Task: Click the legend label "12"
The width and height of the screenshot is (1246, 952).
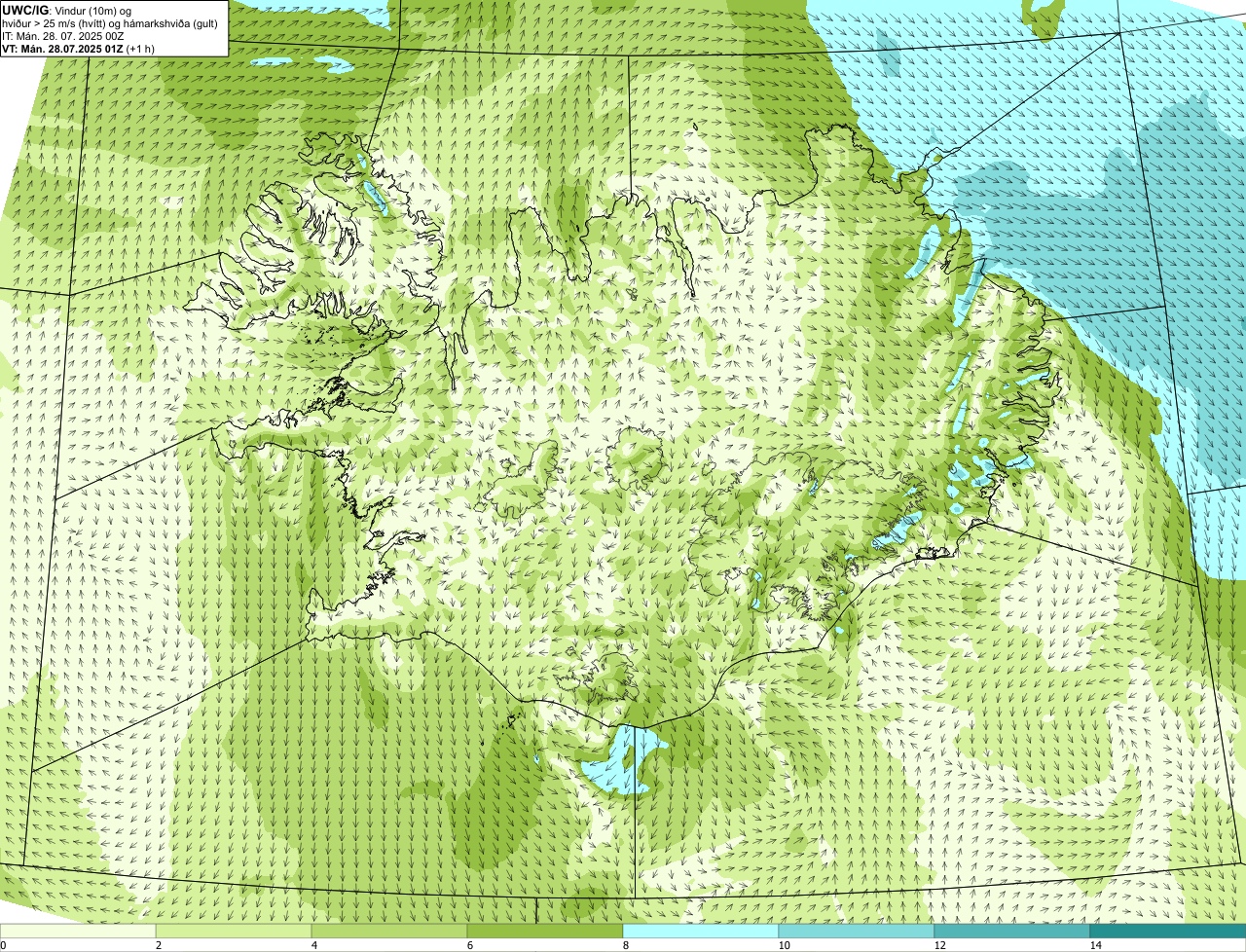Action: click(x=939, y=945)
